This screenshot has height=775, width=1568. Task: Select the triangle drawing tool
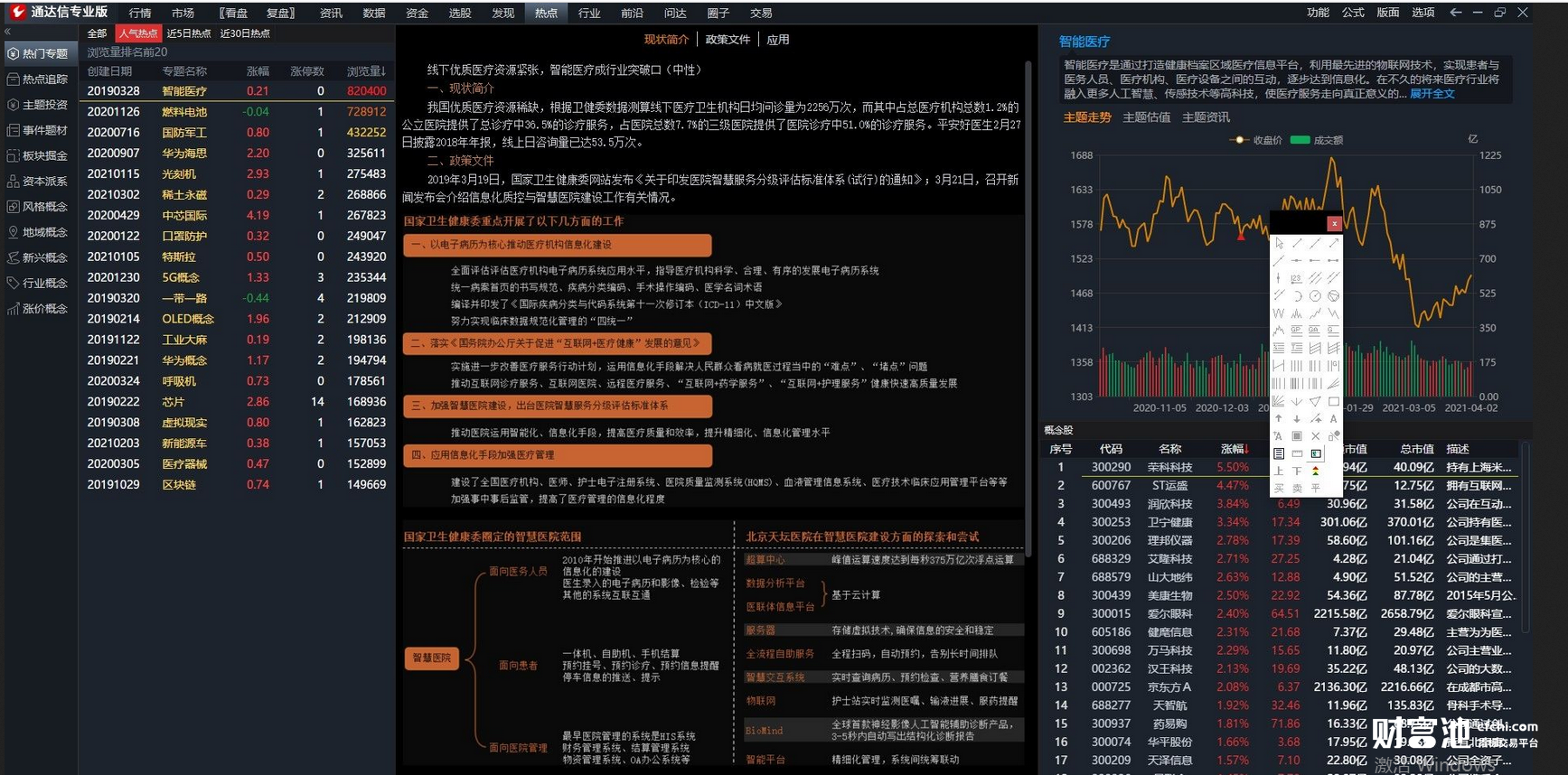(1315, 401)
